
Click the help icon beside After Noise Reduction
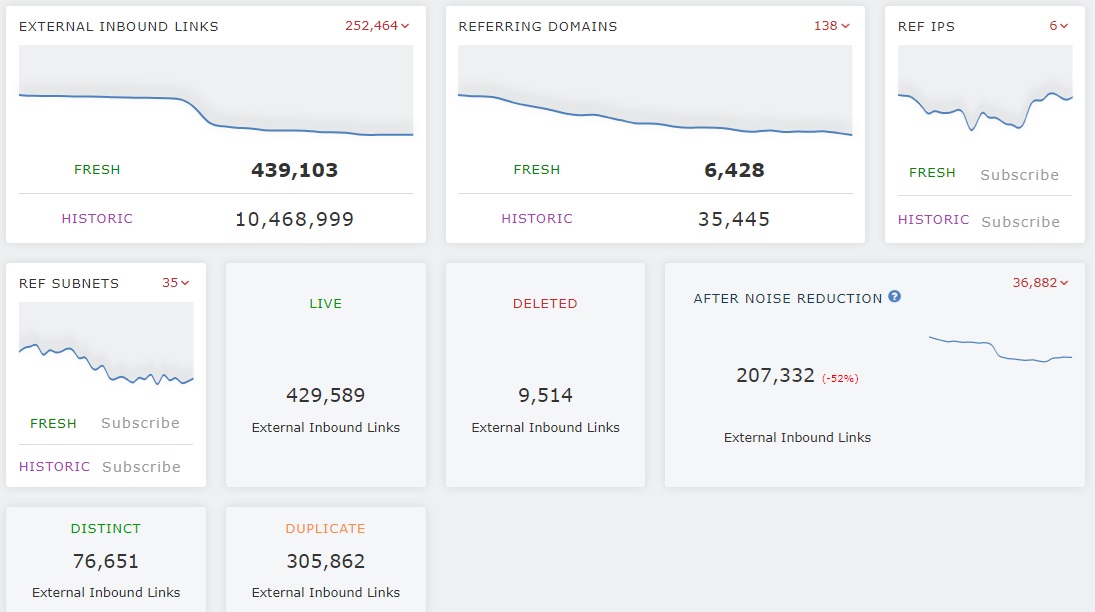pyautogui.click(x=895, y=297)
